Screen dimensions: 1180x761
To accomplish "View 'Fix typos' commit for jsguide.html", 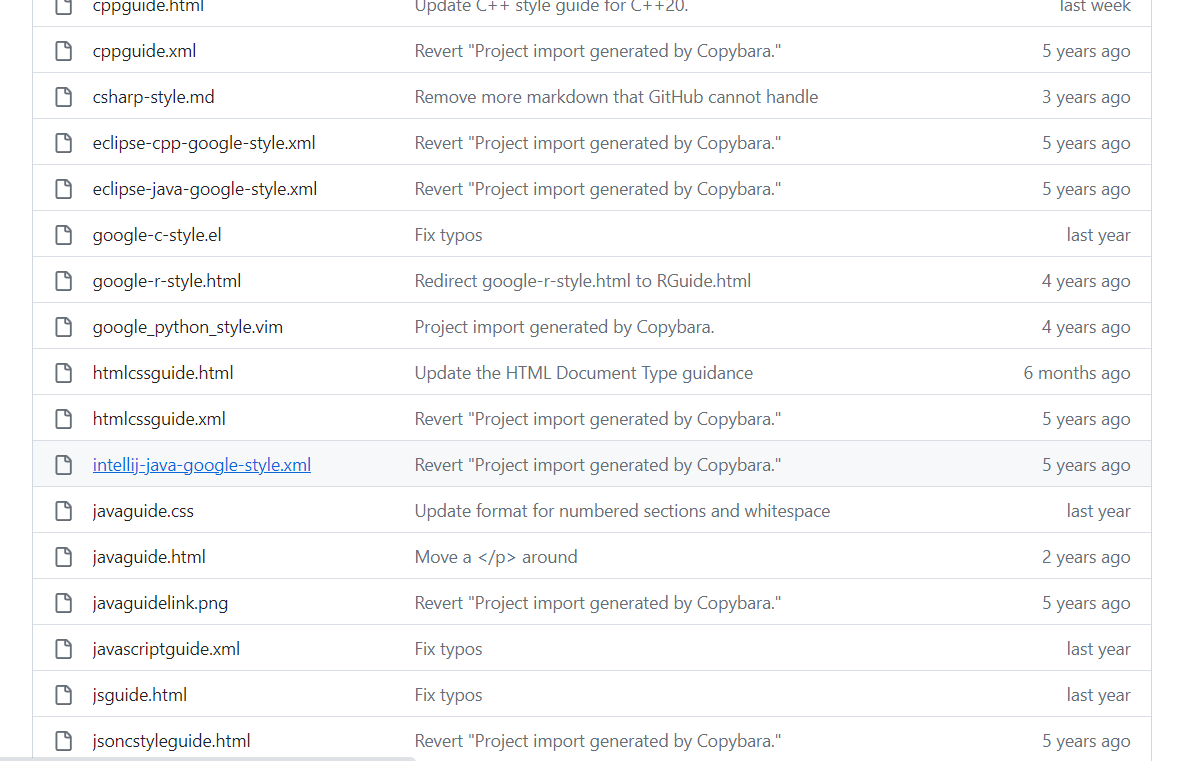I will (x=449, y=695).
